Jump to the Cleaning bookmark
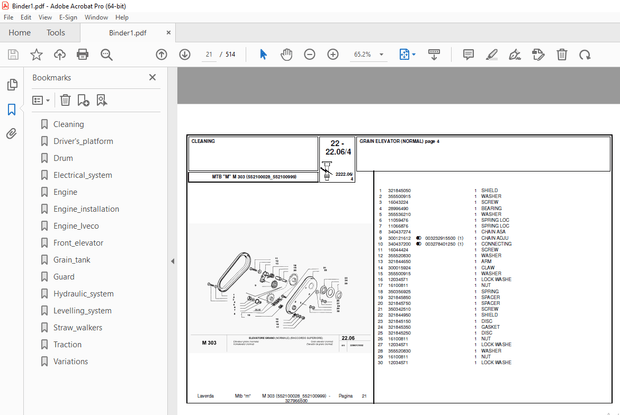 tap(68, 124)
